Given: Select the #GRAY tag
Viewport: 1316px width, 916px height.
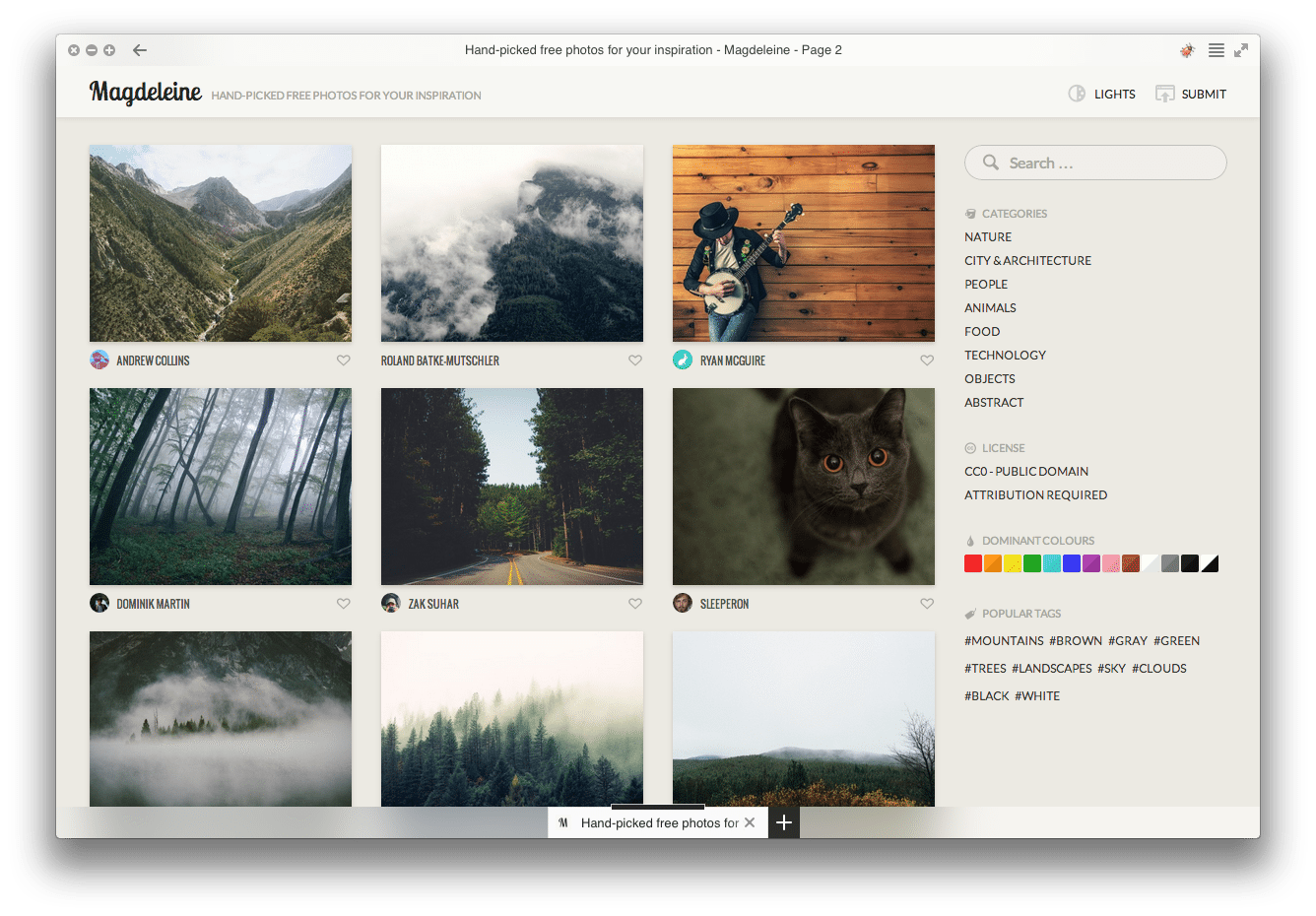Looking at the screenshot, I should 1128,641.
